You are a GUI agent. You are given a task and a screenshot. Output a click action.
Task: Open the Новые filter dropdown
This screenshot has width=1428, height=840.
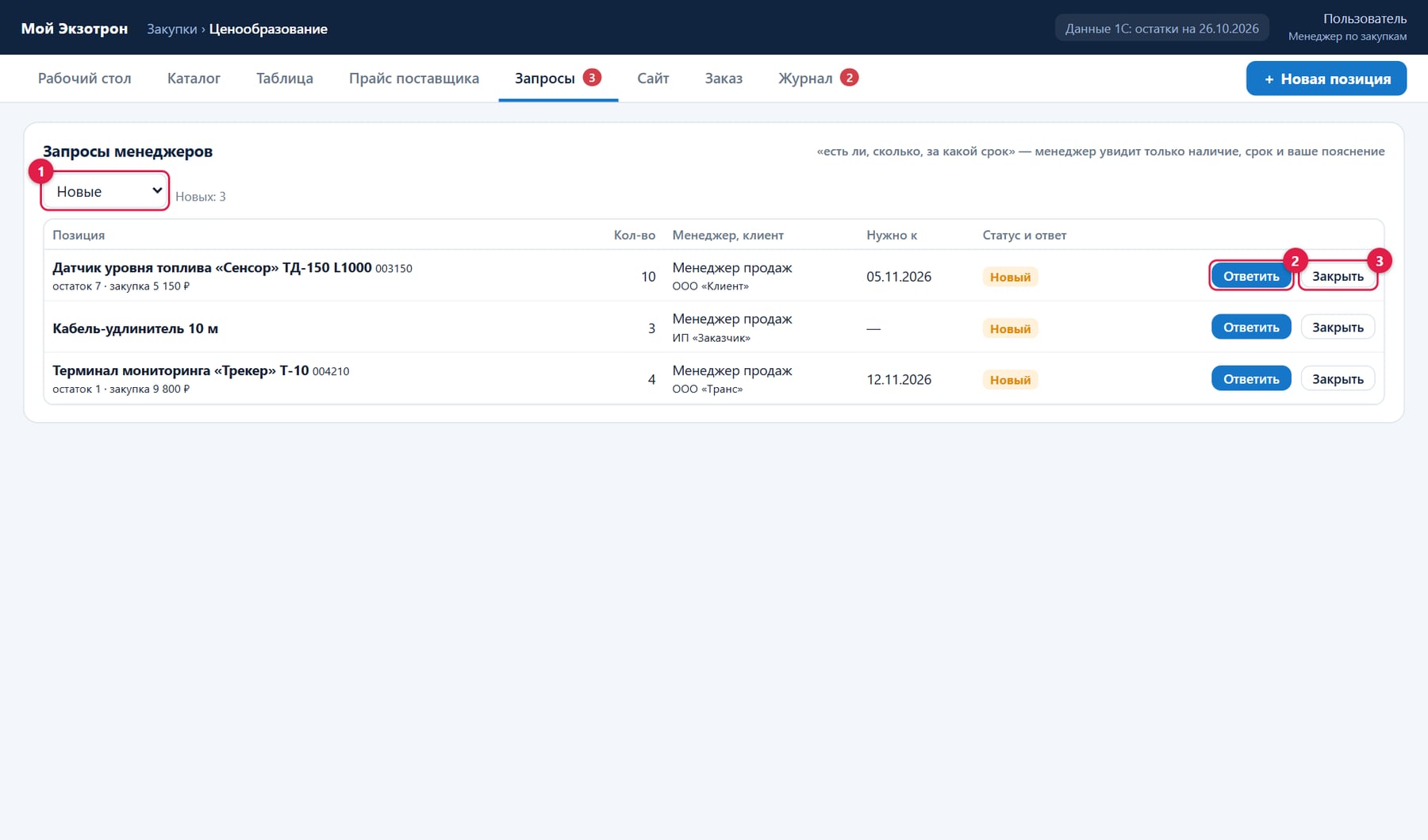coord(105,191)
